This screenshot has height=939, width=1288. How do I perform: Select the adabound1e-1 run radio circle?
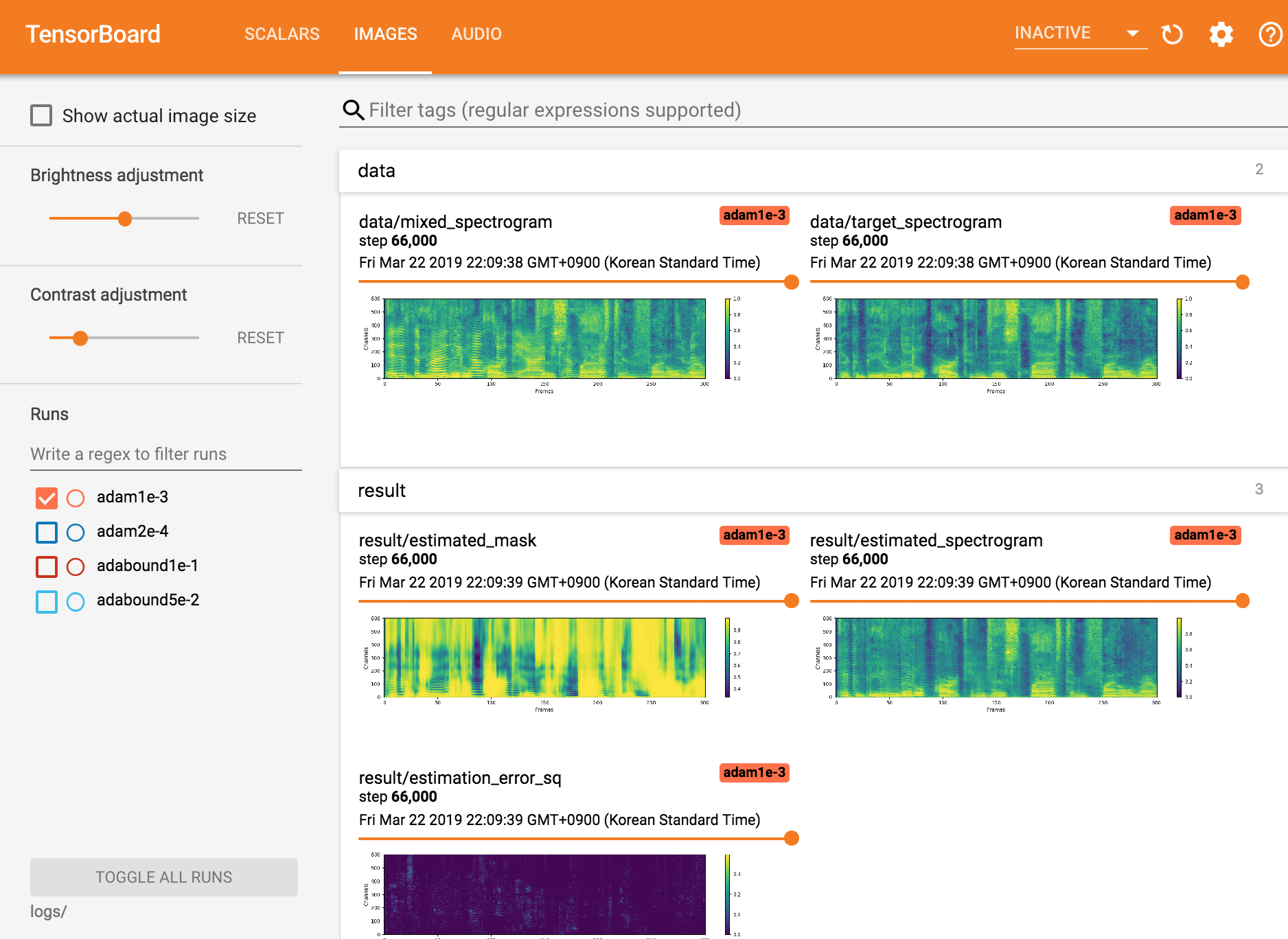(x=76, y=566)
